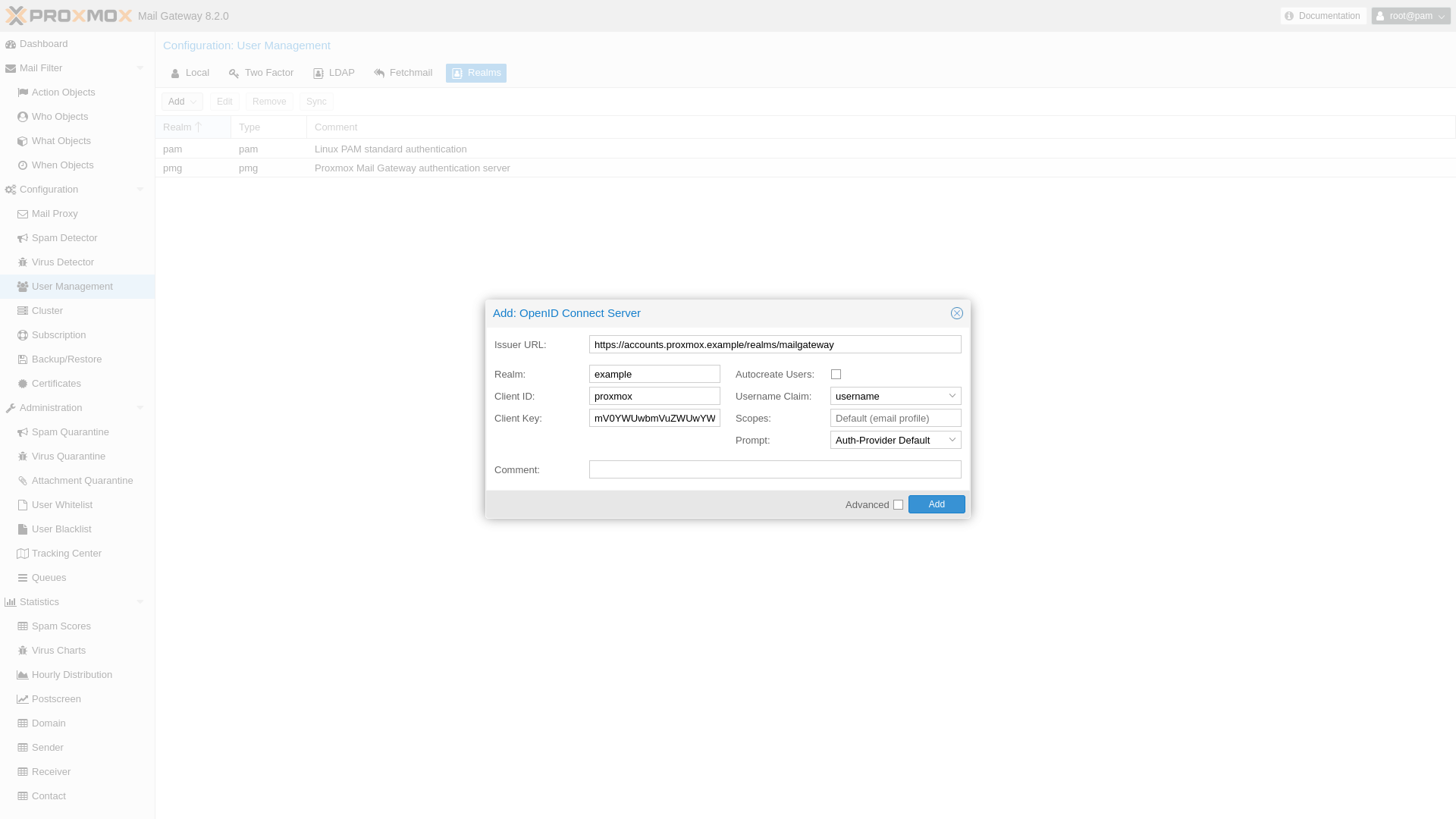Click the Subscription lifebuoy icon
This screenshot has height=819, width=1456.
(x=23, y=335)
